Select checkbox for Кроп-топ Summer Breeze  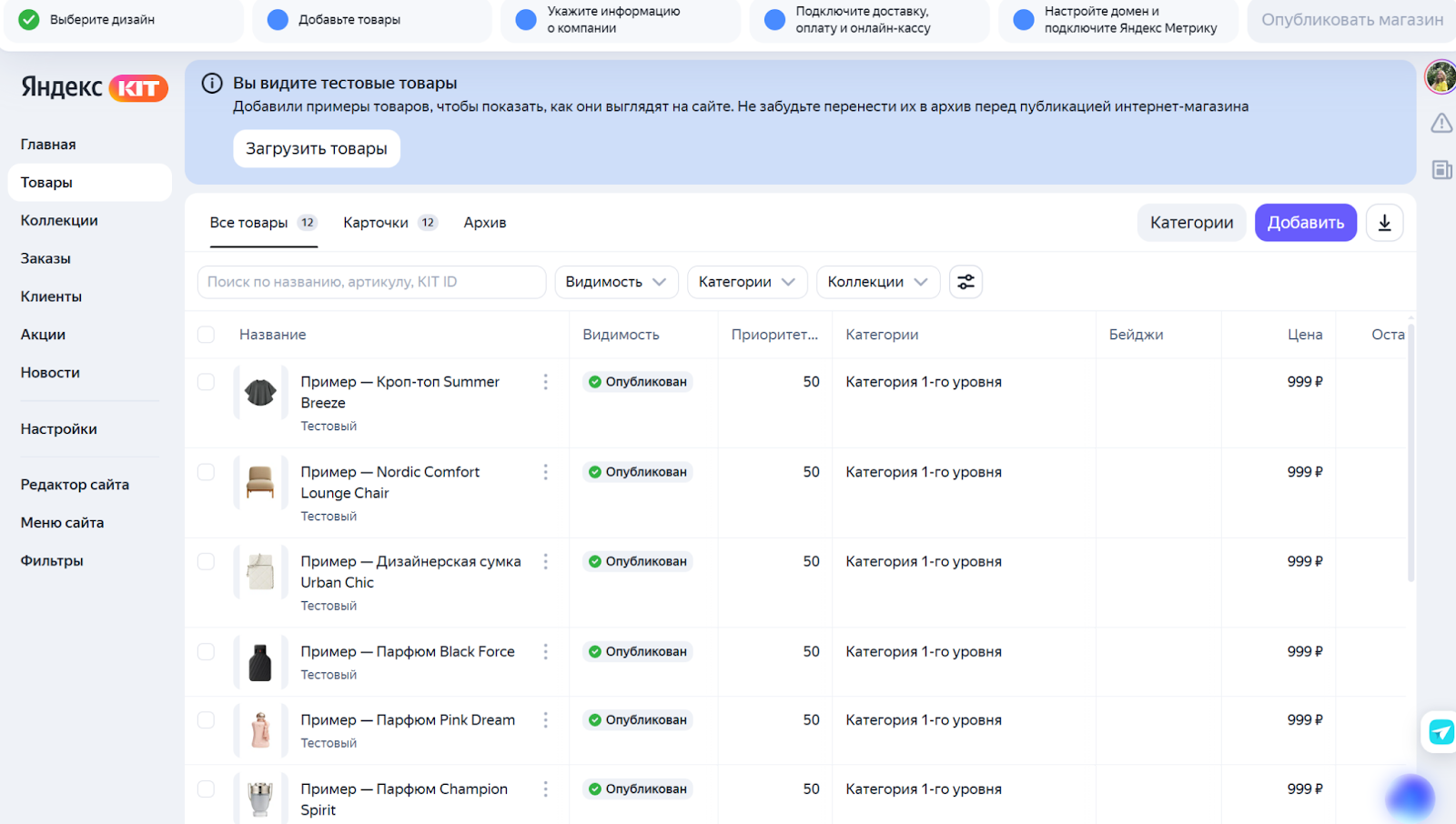(207, 382)
